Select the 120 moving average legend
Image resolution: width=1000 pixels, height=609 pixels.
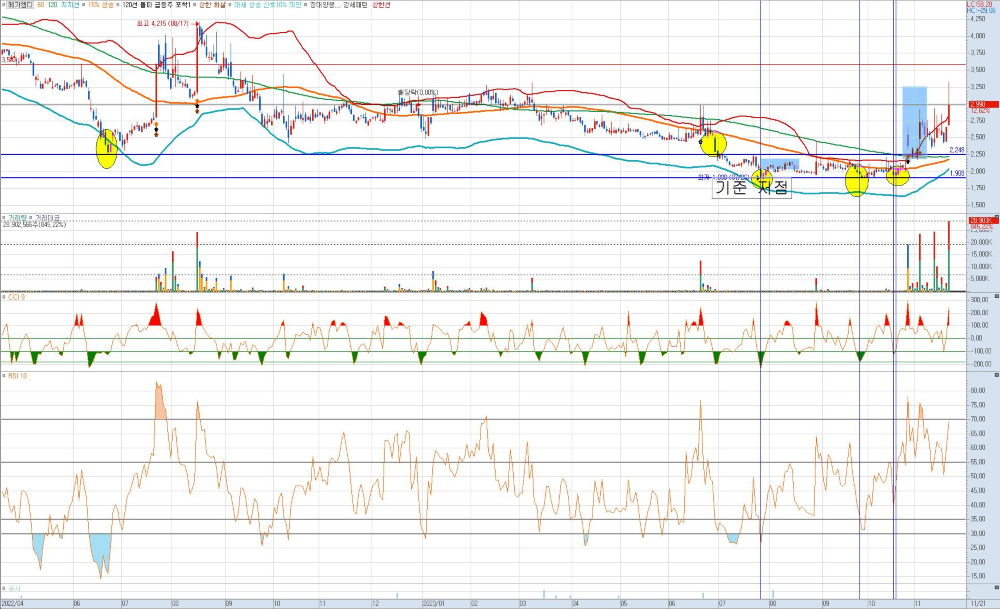52,4
